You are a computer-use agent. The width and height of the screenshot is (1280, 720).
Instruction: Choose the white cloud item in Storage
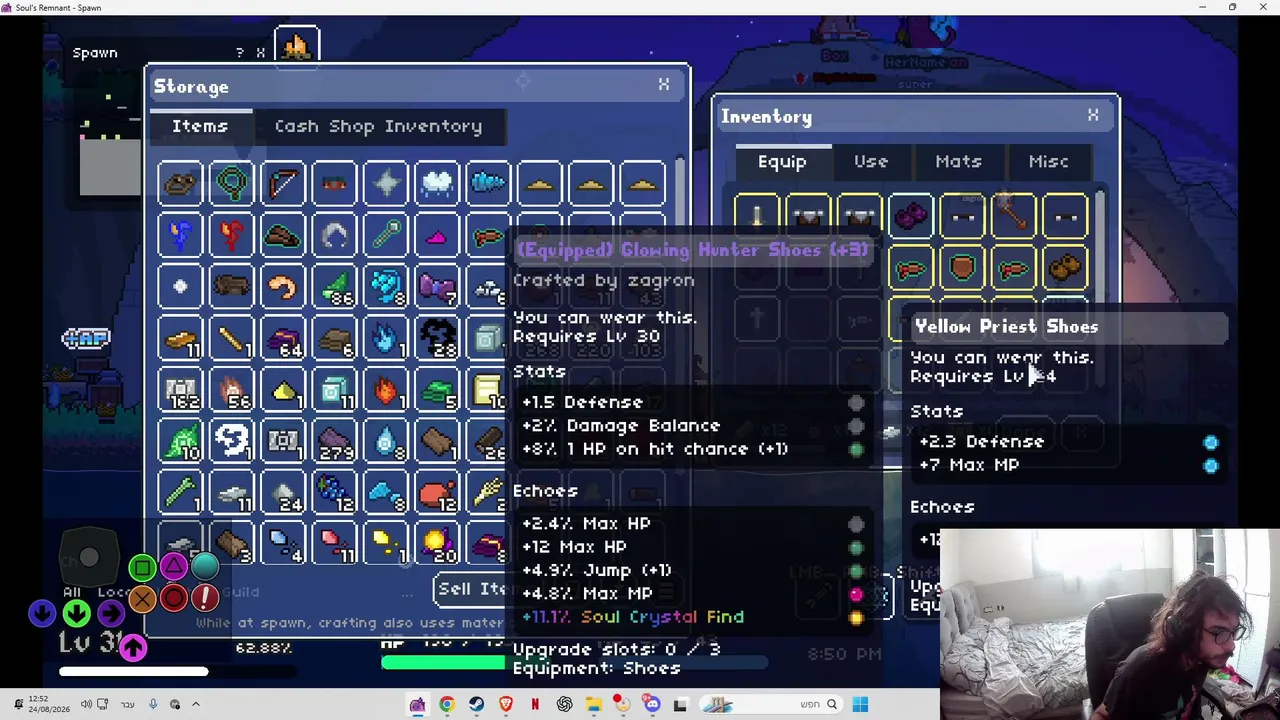437,183
